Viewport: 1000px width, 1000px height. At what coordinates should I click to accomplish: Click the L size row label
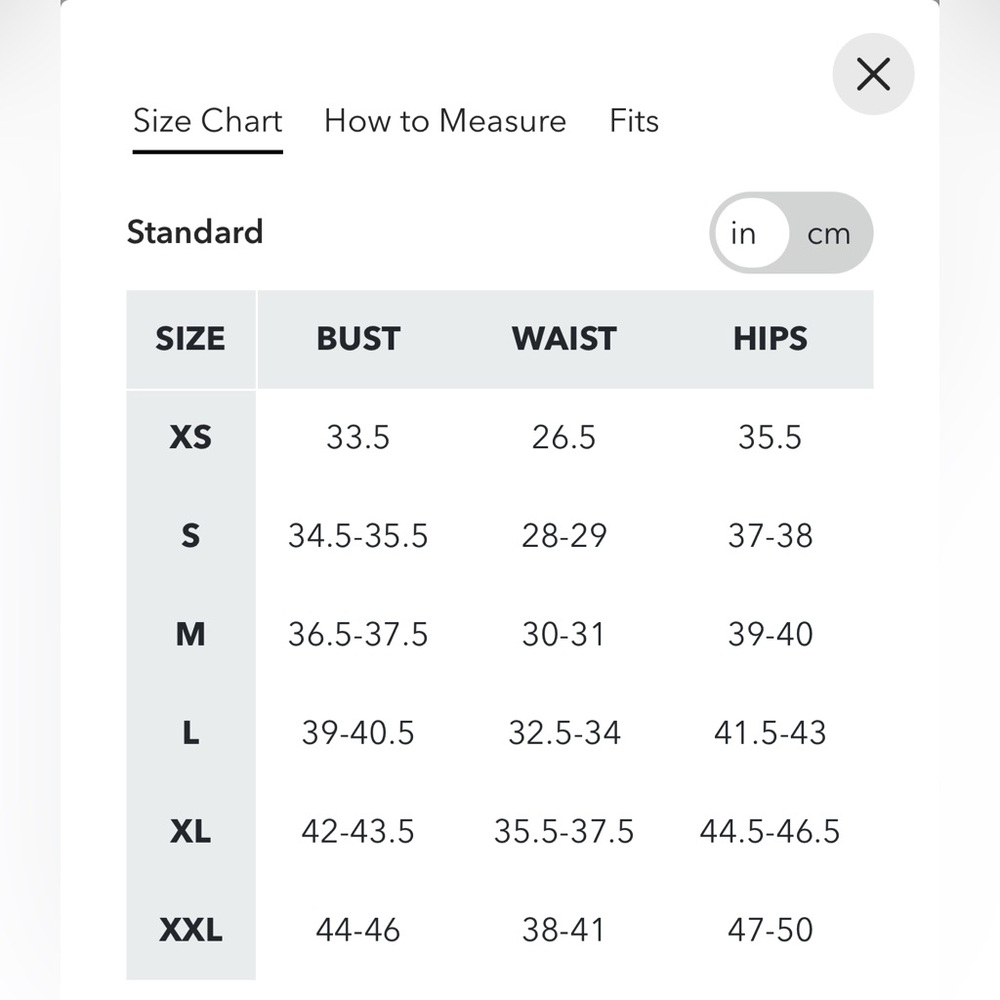coord(191,733)
